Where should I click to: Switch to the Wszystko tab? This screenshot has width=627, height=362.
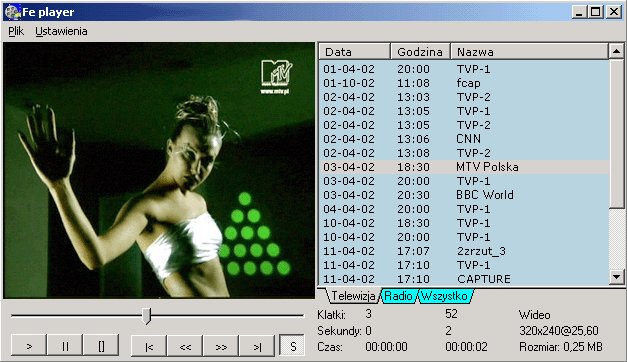tap(445, 296)
